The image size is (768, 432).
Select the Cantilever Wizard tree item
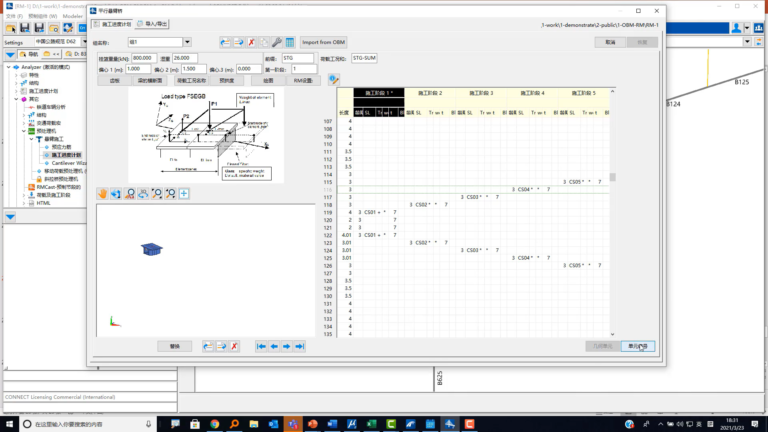pyautogui.click(x=68, y=163)
